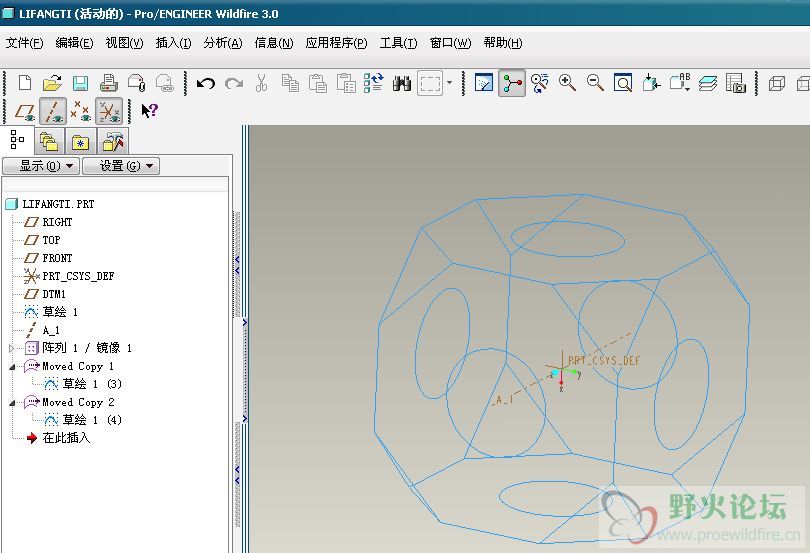Image resolution: width=810 pixels, height=553 pixels.
Task: Toggle coordinate systems display
Action: tap(109, 111)
